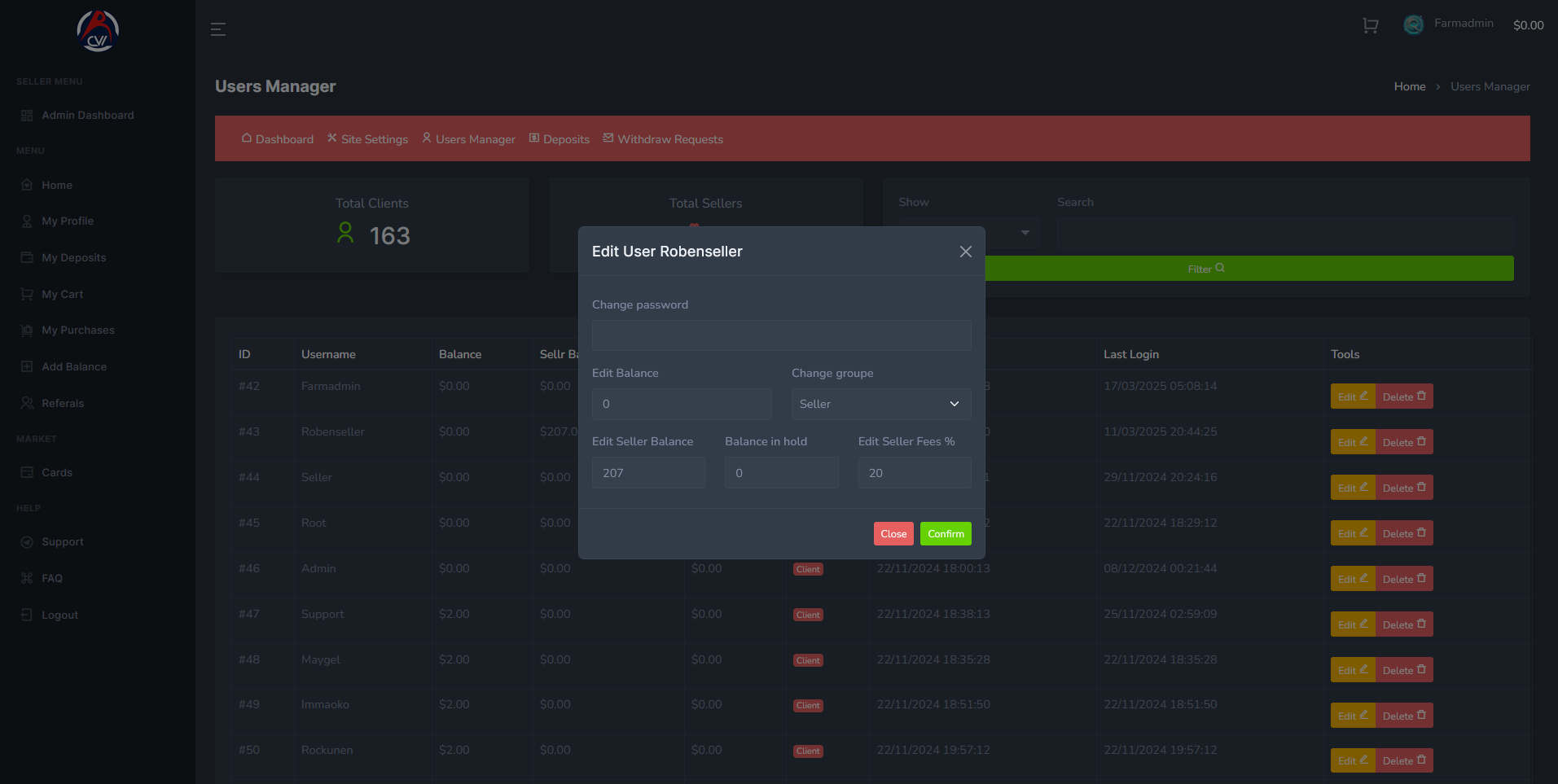Screen dimensions: 1558x784
Task: Switch to Withdraw Requests tab
Action: click(663, 139)
